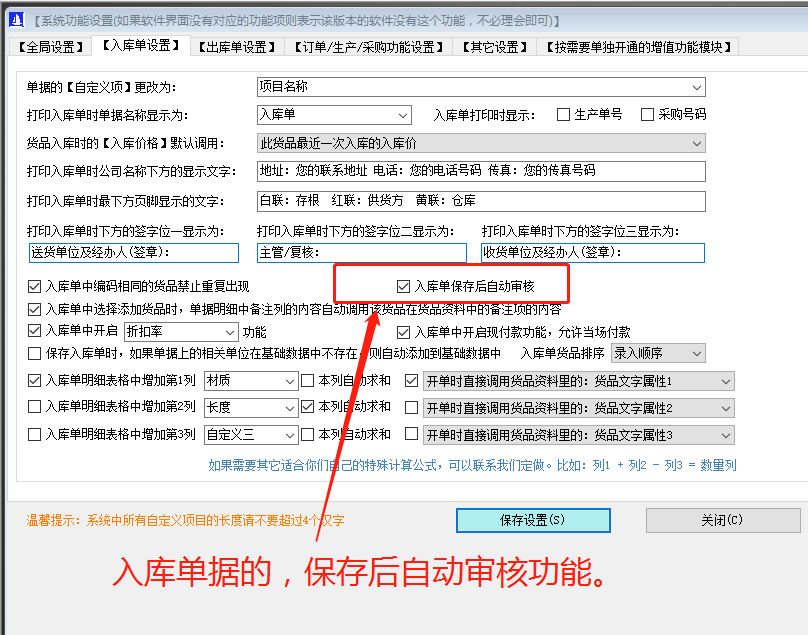Enable 保存入库单时自动添加到基础数据
This screenshot has width=808, height=635.
pos(33,352)
